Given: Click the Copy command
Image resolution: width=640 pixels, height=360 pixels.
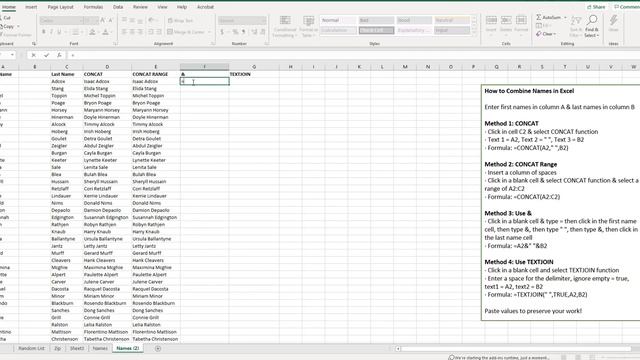Looking at the screenshot, I should (7, 27).
